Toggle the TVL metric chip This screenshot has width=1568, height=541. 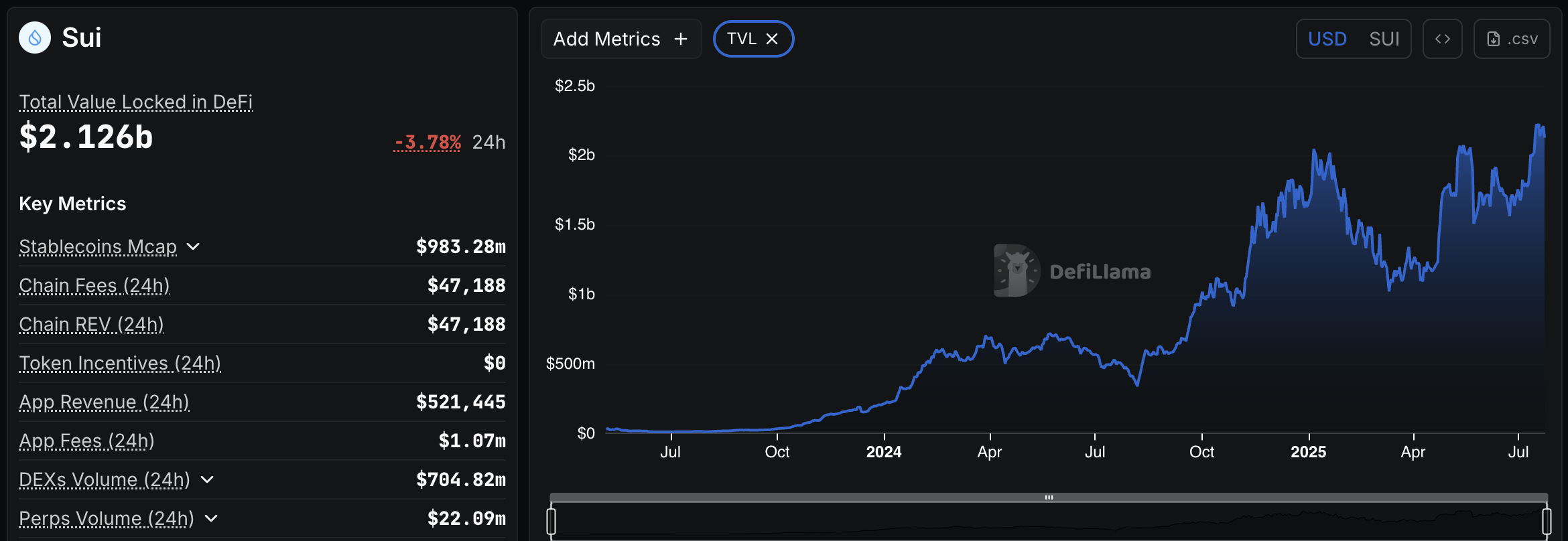pyautogui.click(x=742, y=40)
